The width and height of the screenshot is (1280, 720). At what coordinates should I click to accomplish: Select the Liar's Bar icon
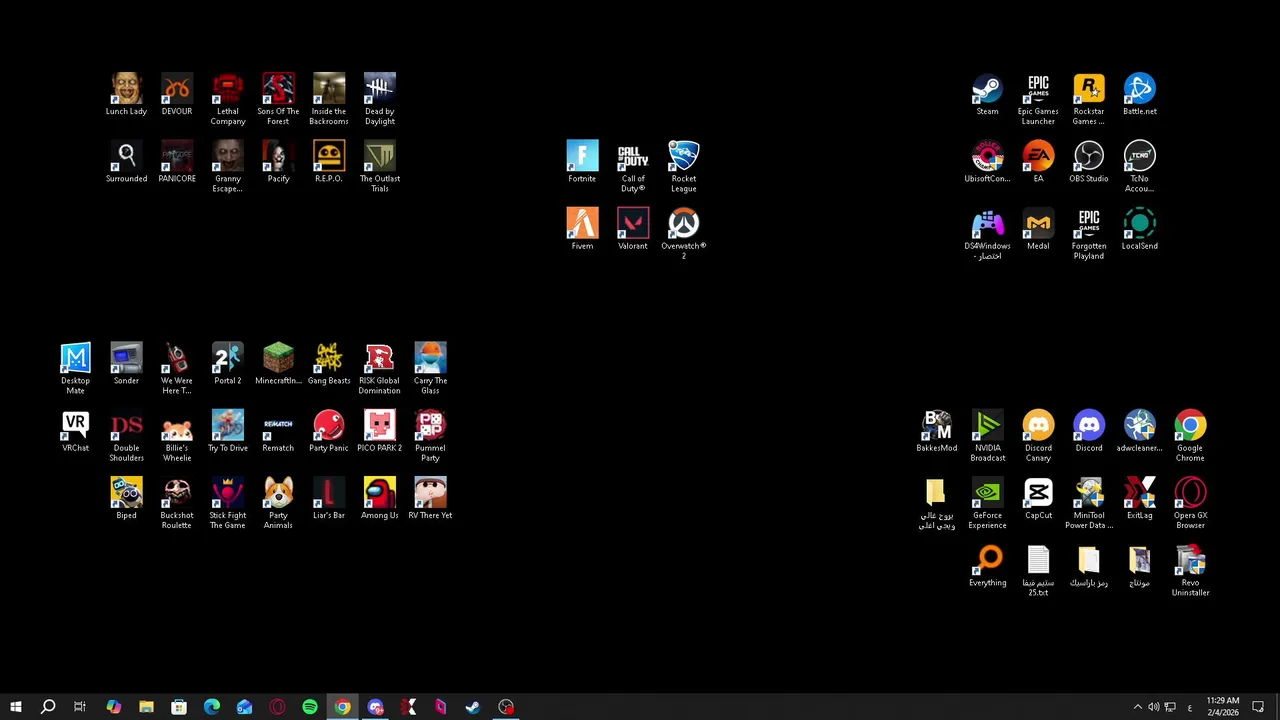329,497
